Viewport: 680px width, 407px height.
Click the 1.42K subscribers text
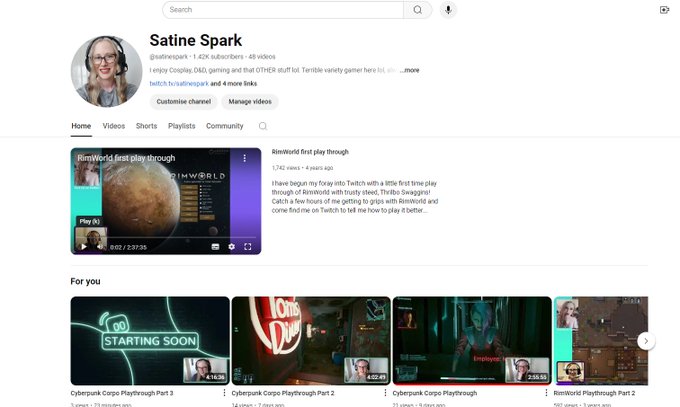click(x=218, y=57)
